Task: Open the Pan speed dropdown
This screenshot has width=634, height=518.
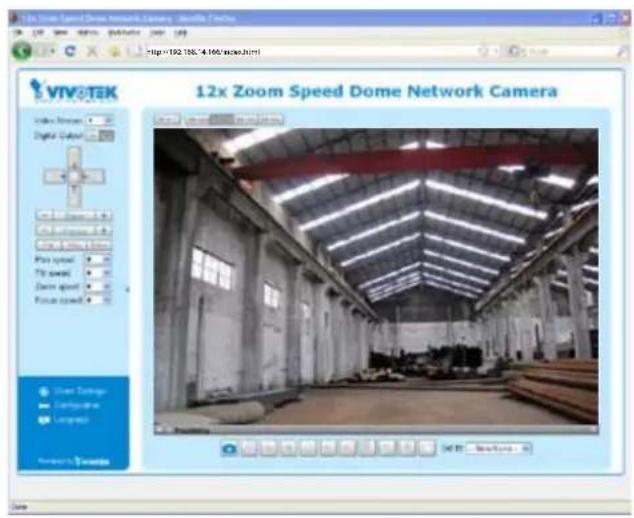Action: (x=97, y=259)
